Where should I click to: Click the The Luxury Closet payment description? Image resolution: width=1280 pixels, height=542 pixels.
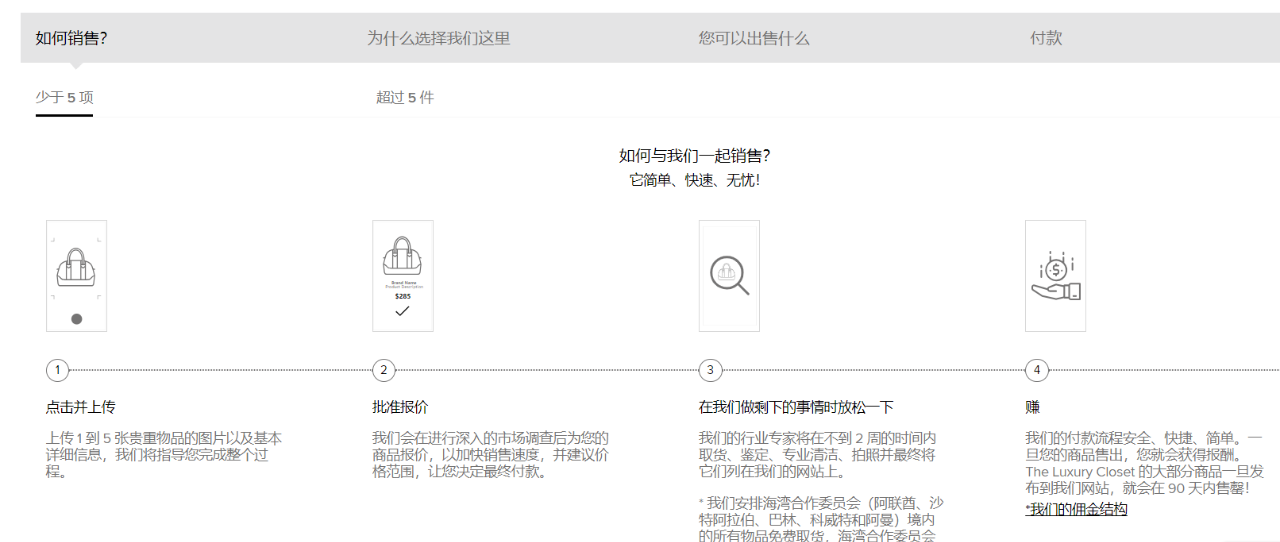(x=1144, y=463)
